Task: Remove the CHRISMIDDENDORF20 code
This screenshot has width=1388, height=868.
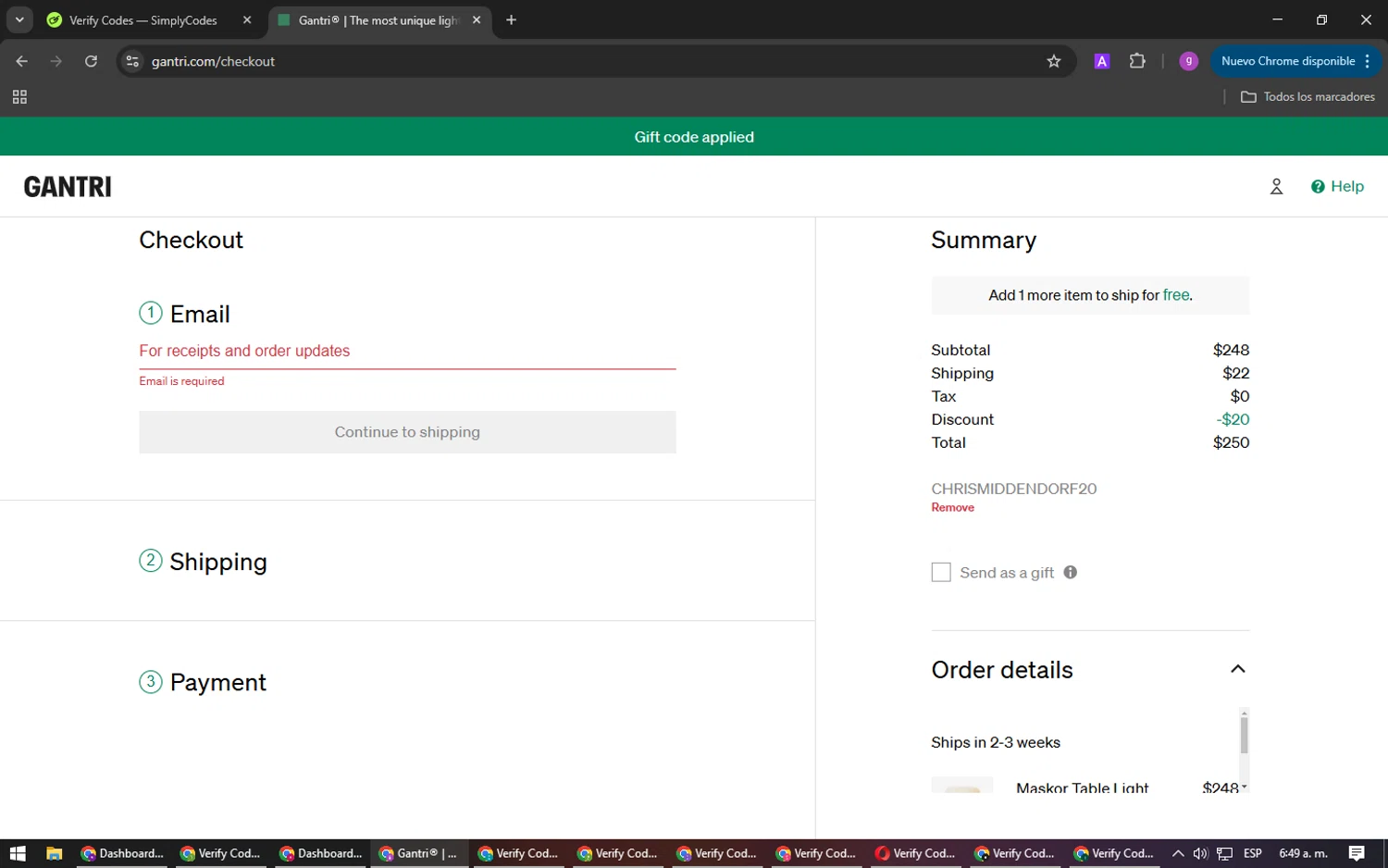Action: coord(952,507)
